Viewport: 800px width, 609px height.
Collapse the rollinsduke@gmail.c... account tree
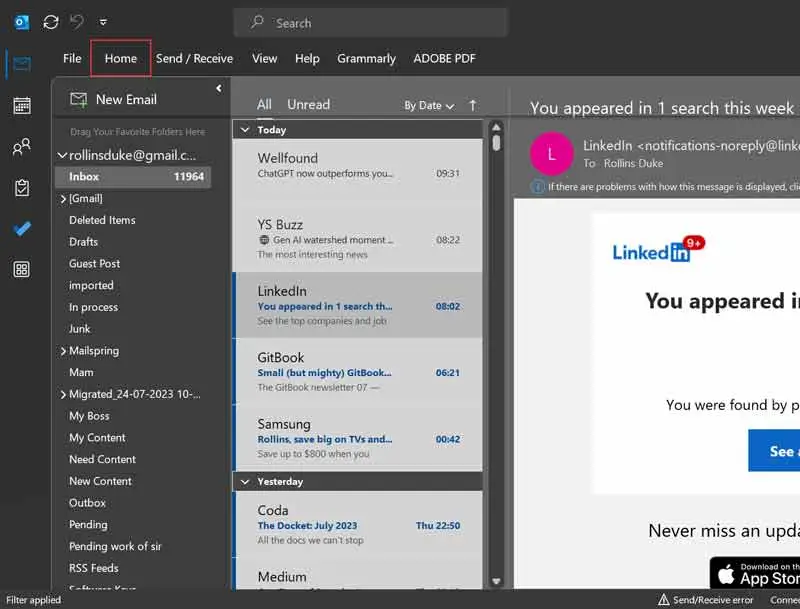tap(62, 155)
